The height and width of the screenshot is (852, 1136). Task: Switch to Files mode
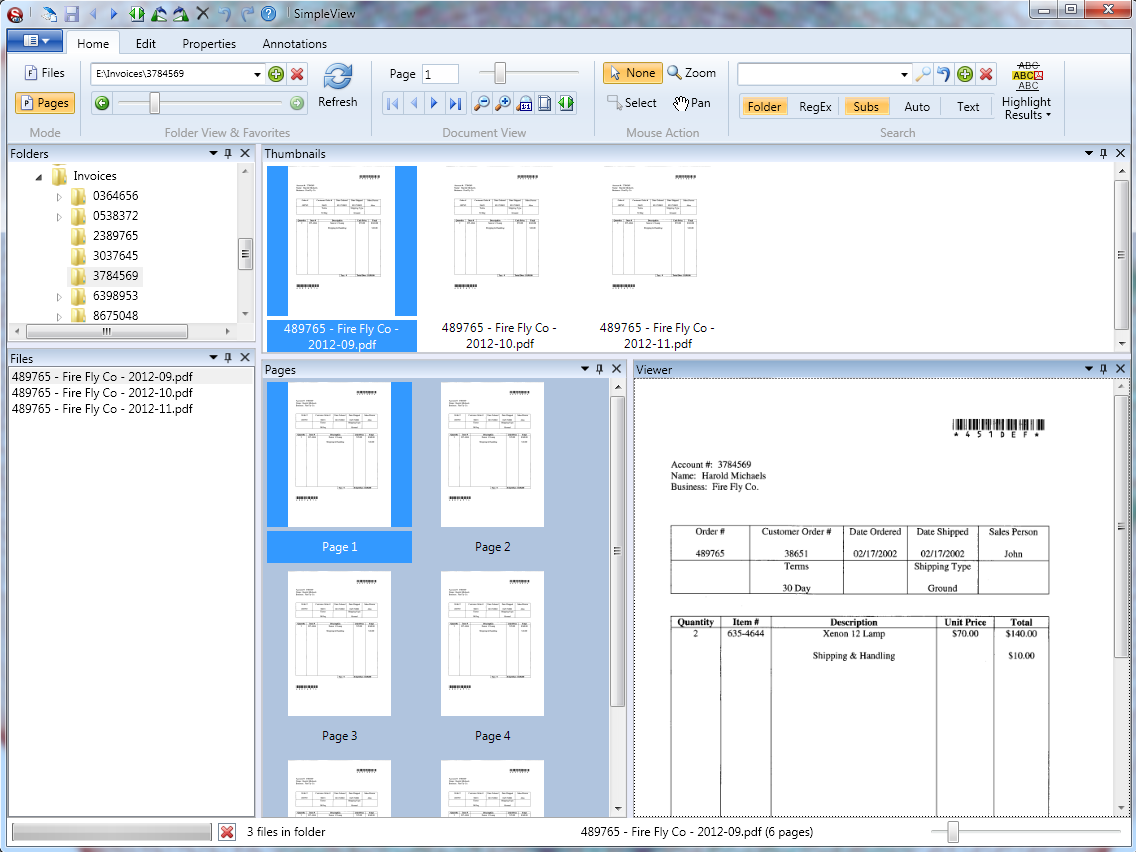(x=45, y=73)
